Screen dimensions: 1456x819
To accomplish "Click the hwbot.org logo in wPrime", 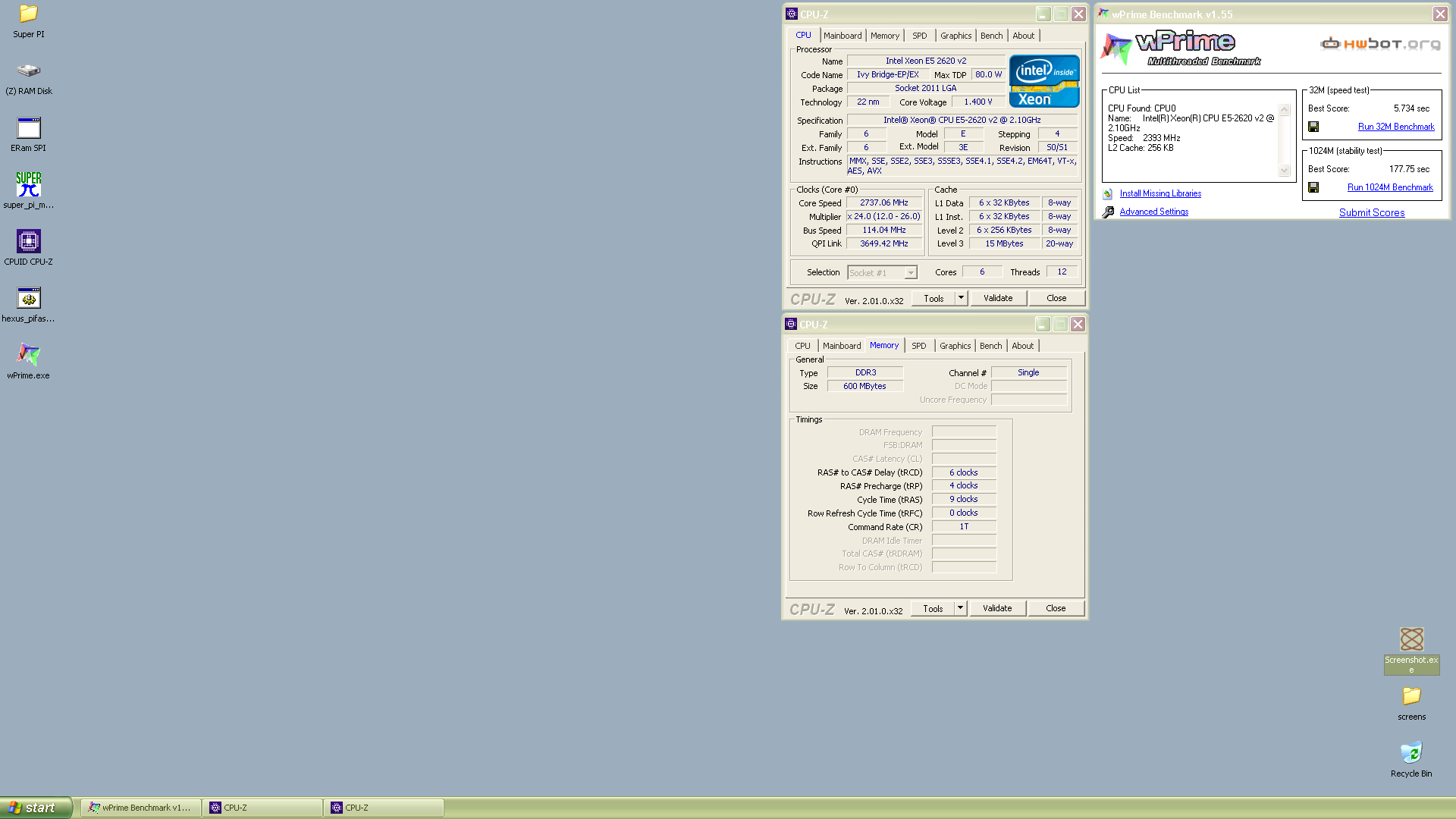I will coord(1380,44).
